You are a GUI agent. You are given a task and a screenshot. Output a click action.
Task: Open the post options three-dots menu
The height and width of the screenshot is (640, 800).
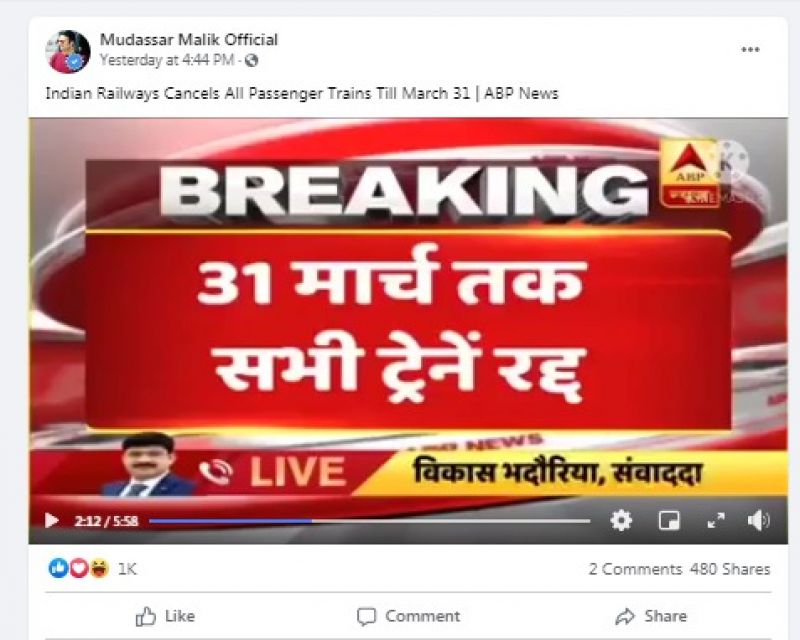750,50
